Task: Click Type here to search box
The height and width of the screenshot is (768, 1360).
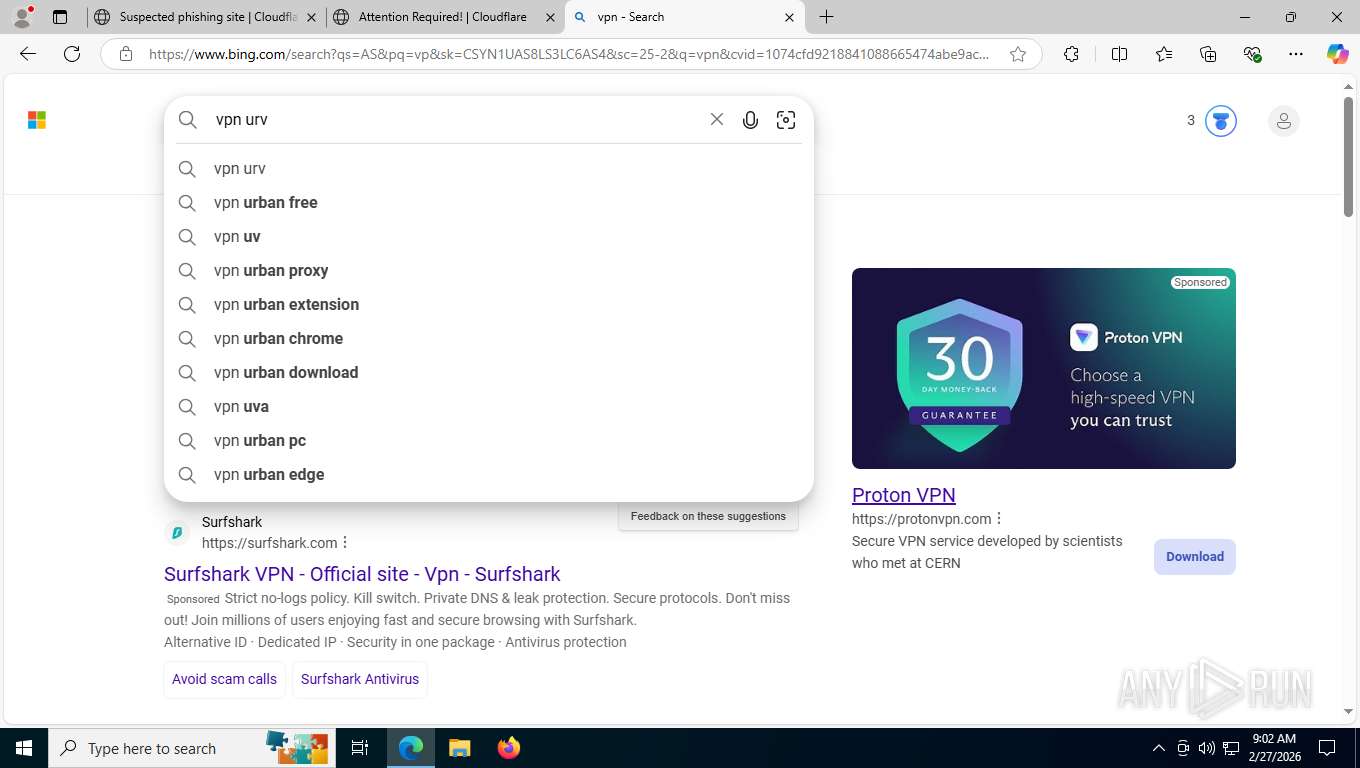Action: pyautogui.click(x=190, y=748)
